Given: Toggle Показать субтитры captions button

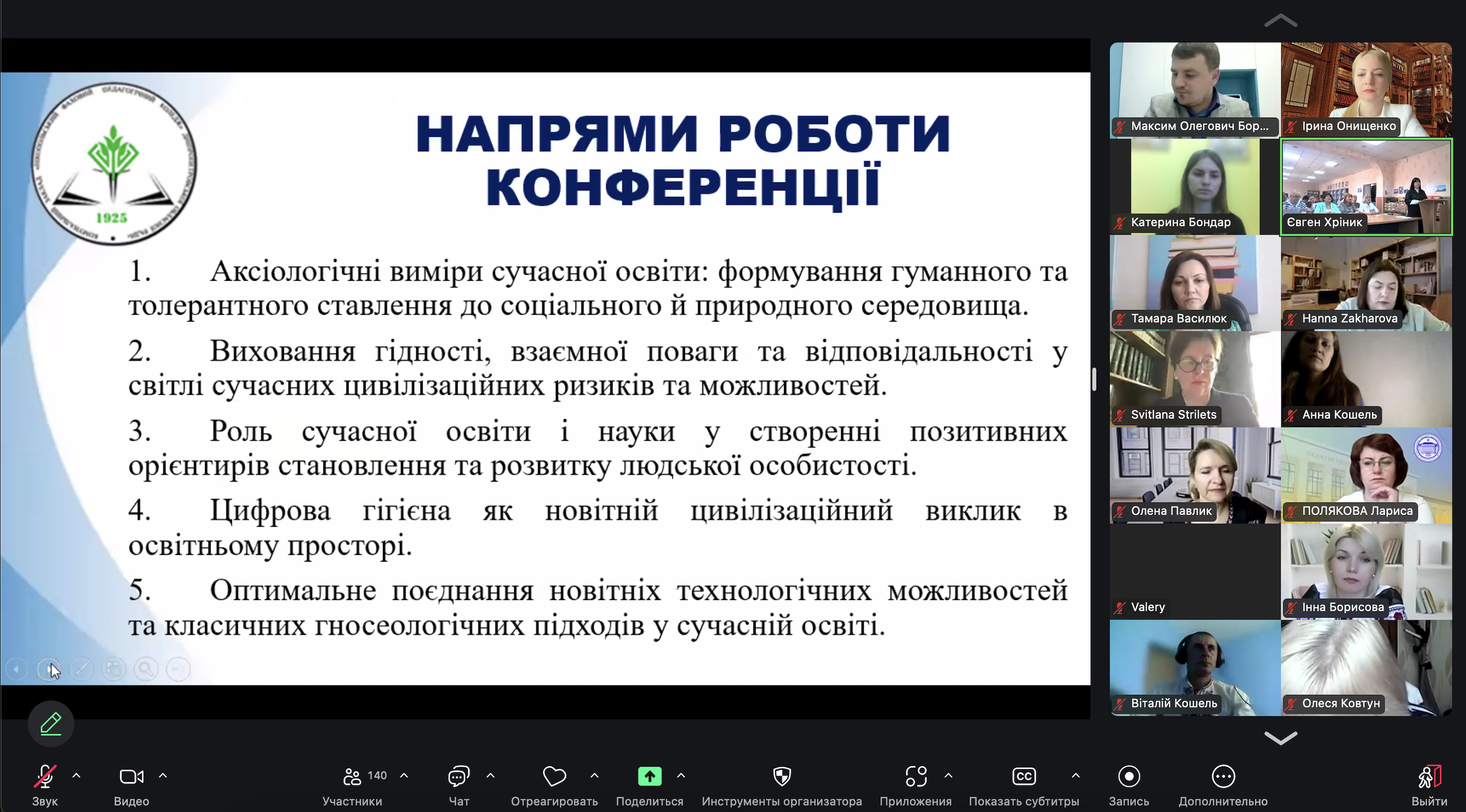Looking at the screenshot, I should tap(1024, 776).
